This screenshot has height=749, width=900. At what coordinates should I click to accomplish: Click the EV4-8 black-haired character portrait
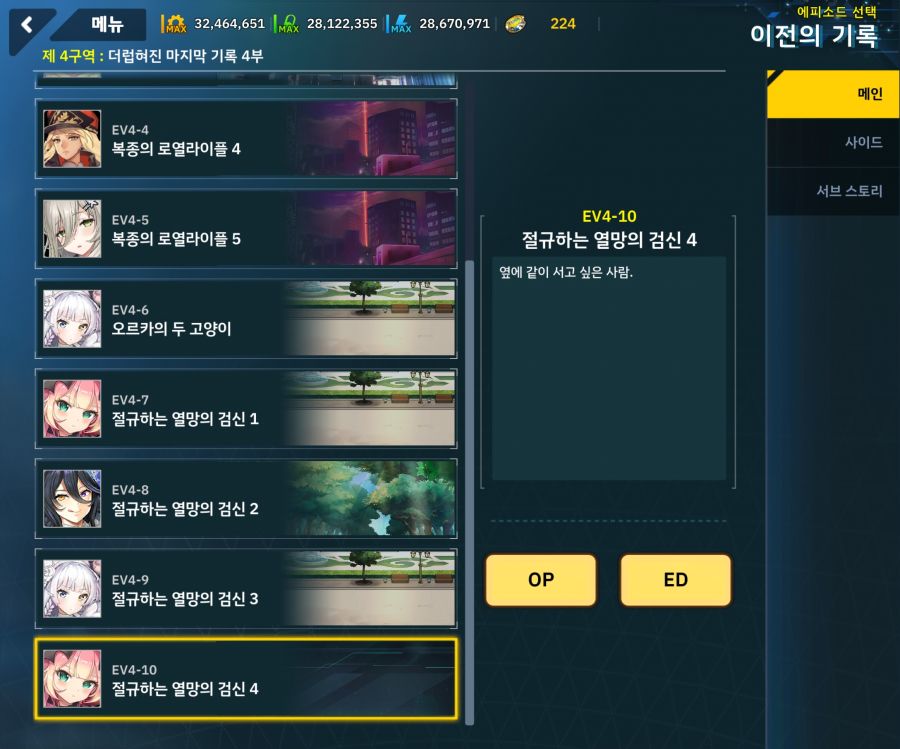[72, 499]
